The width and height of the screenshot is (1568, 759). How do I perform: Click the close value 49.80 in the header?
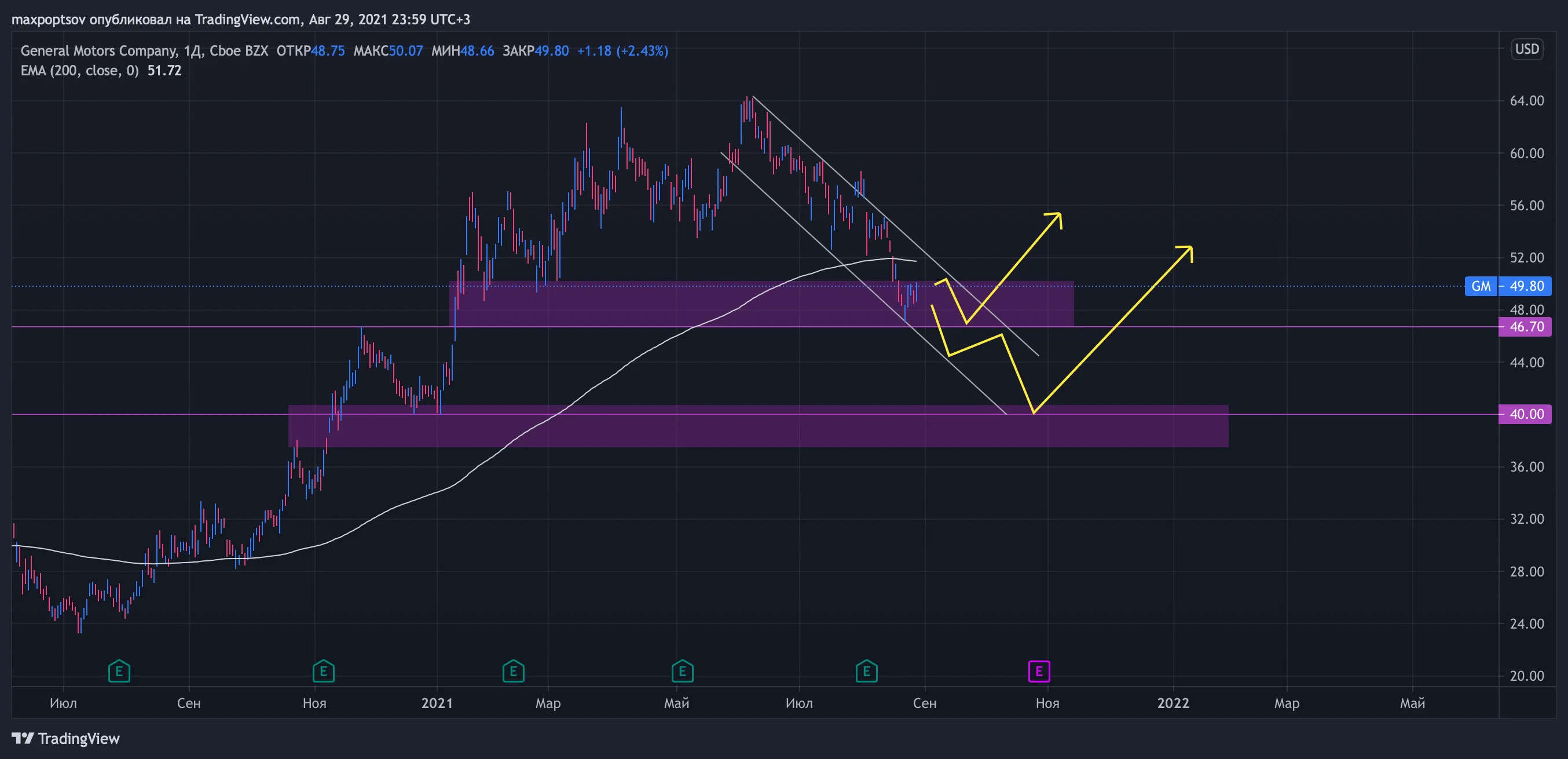[x=552, y=50]
